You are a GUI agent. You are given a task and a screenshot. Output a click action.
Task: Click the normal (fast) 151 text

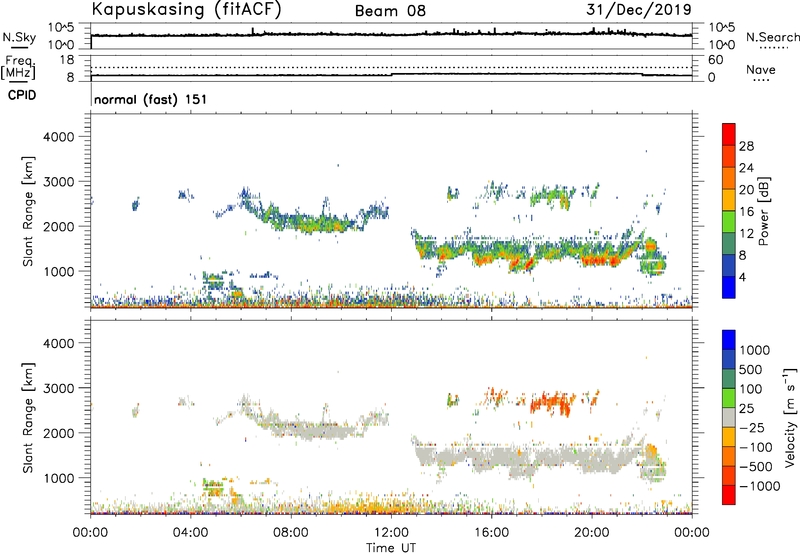[151, 99]
